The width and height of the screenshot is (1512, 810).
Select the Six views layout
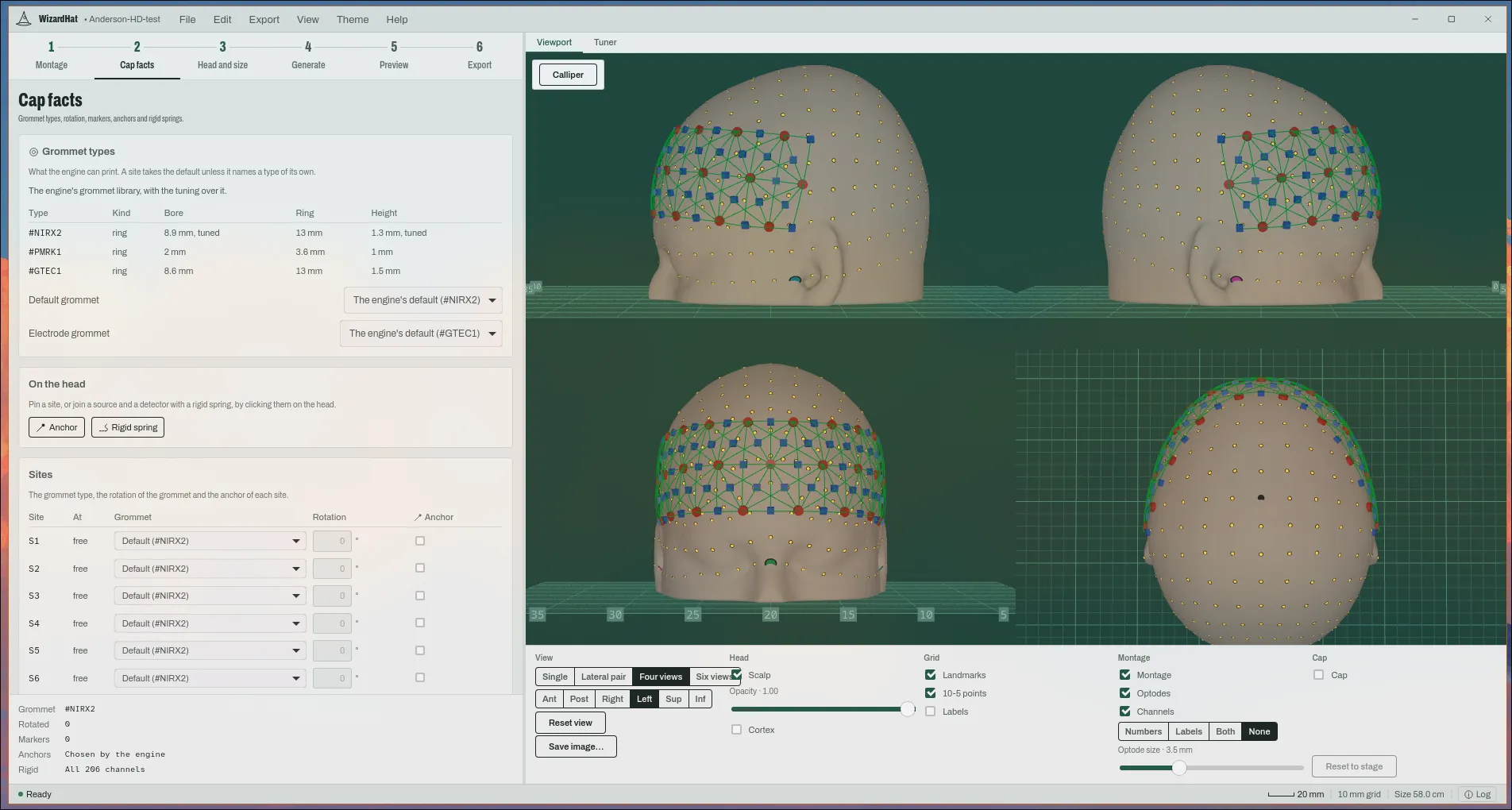click(714, 677)
